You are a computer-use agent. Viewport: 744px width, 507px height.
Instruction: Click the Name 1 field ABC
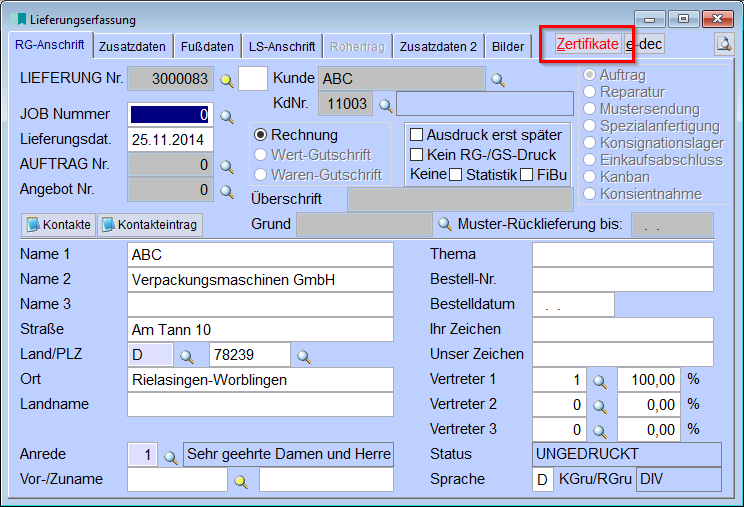[260, 255]
